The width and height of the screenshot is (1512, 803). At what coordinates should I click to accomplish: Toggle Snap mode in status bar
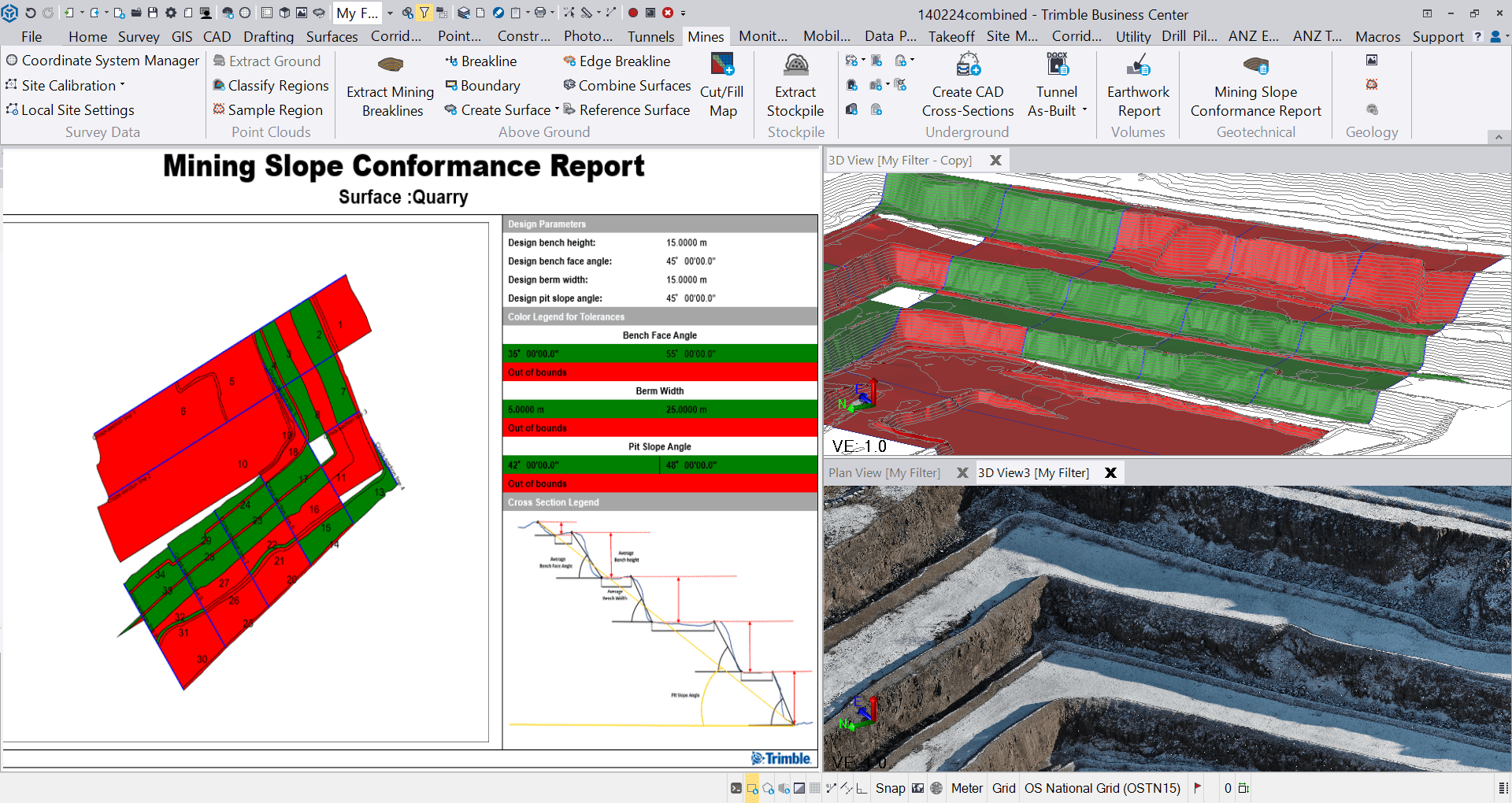890,788
